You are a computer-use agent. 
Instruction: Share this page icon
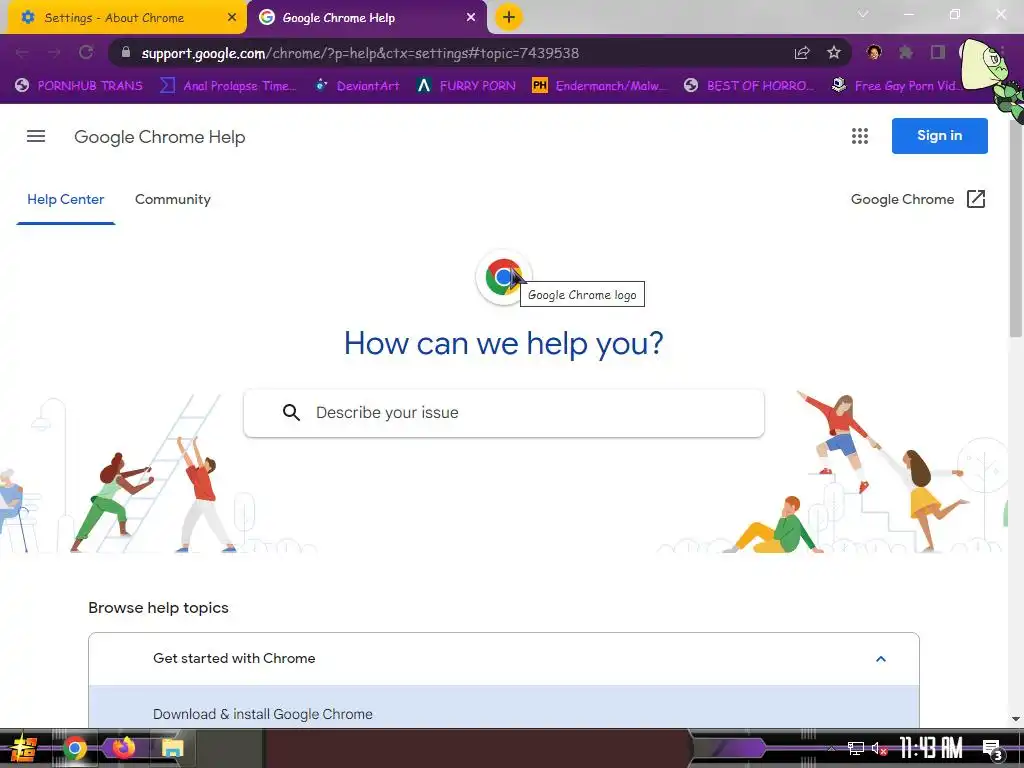802,53
